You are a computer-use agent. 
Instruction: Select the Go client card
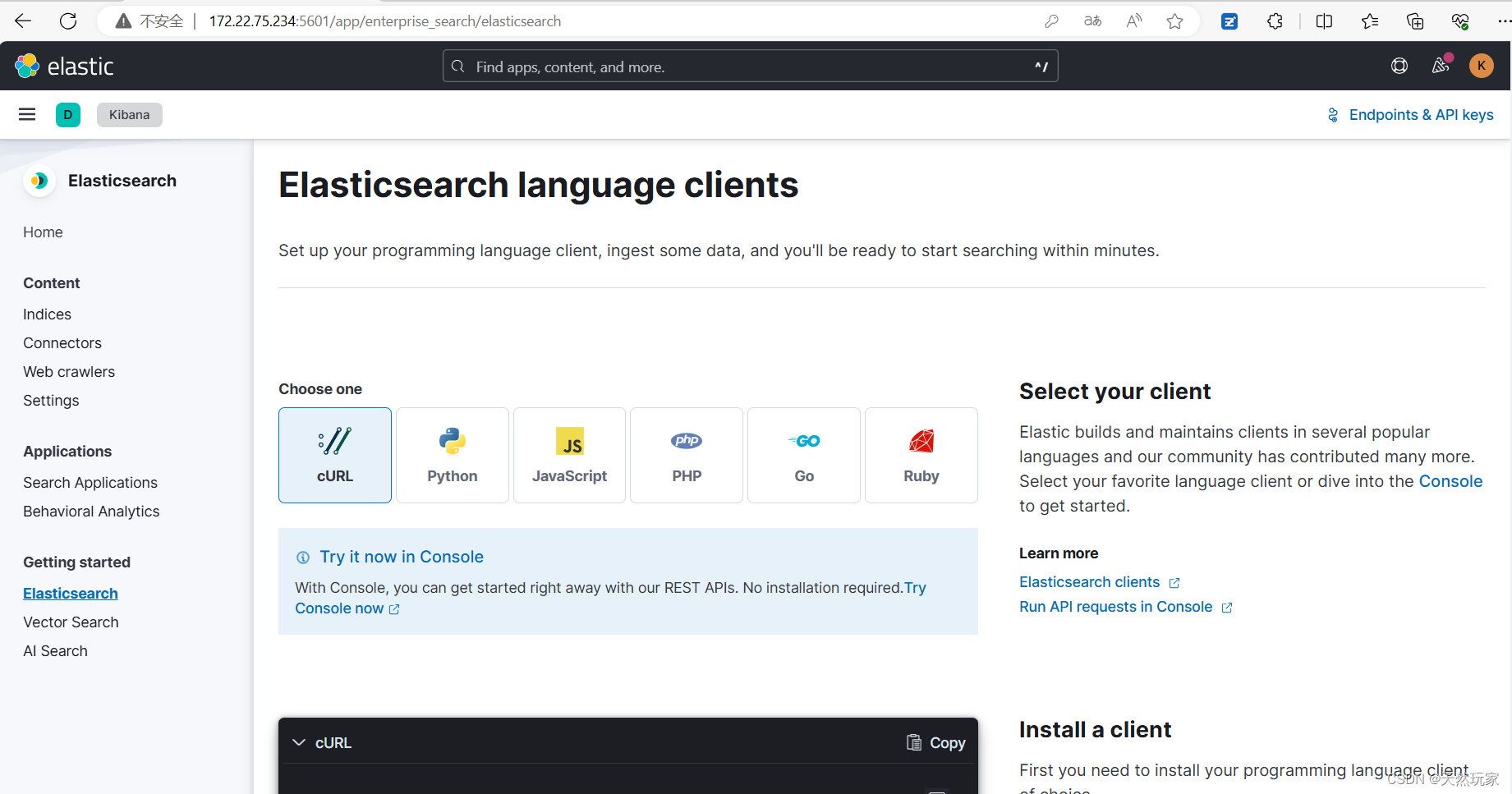[x=804, y=455]
